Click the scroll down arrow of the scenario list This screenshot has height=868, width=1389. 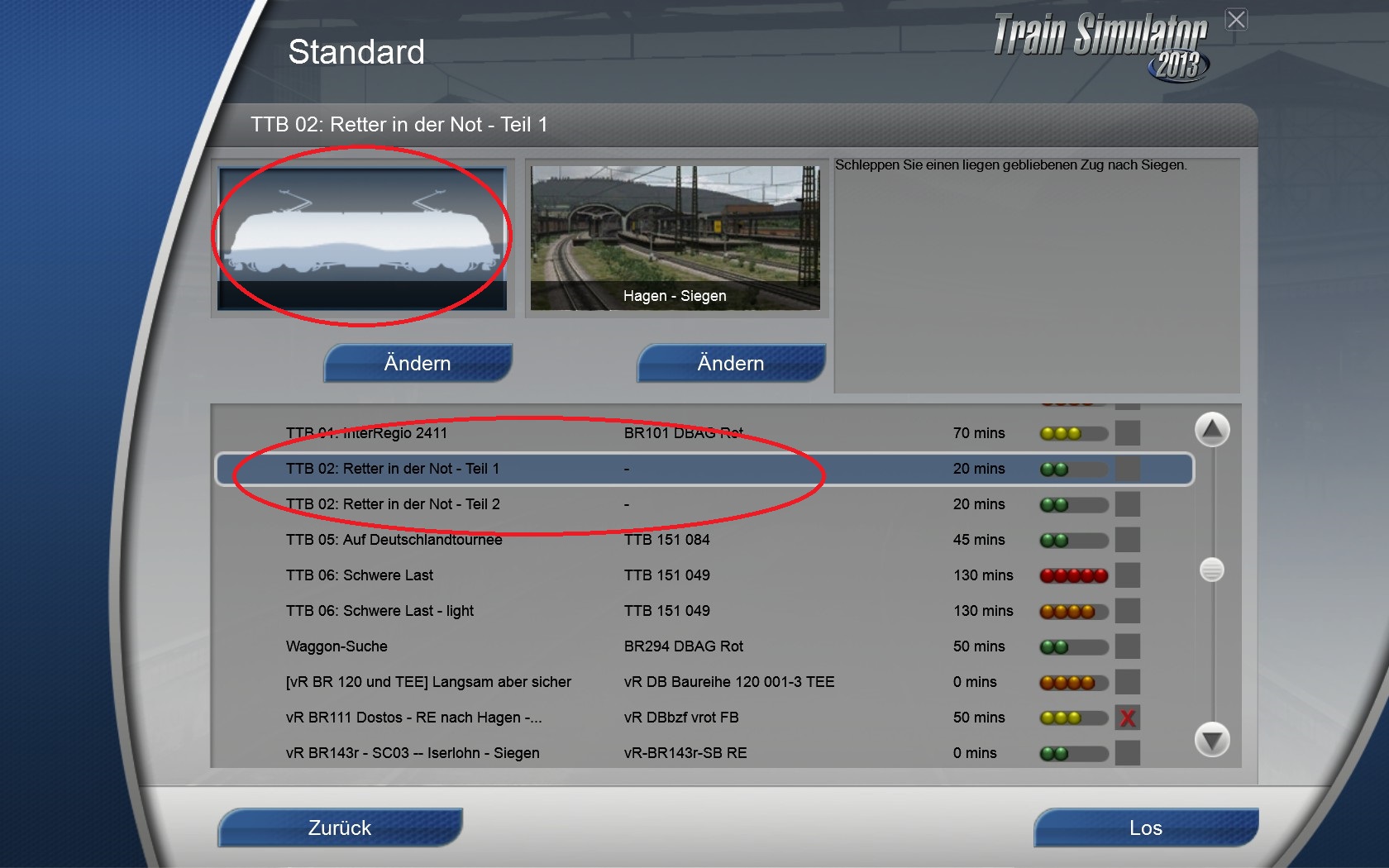point(1212,740)
